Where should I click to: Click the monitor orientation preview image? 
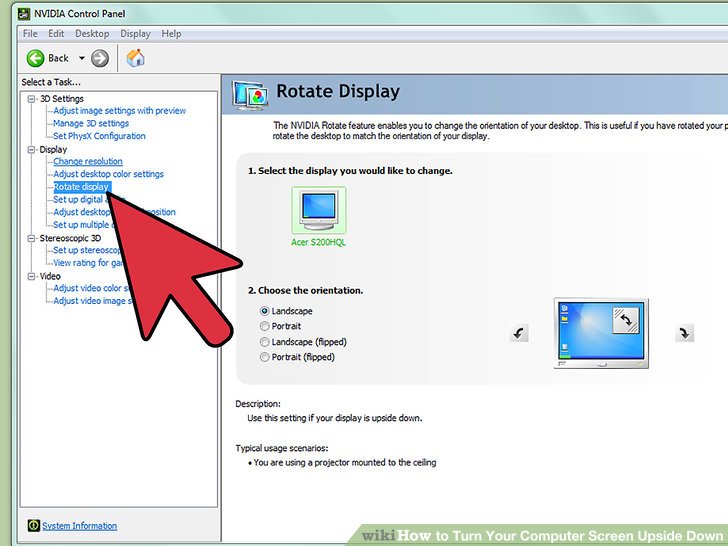click(x=601, y=333)
